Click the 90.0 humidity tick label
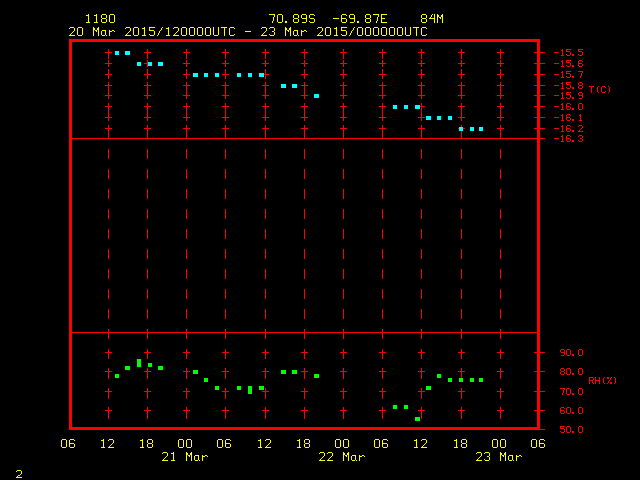This screenshot has height=480, width=640. click(x=570, y=353)
